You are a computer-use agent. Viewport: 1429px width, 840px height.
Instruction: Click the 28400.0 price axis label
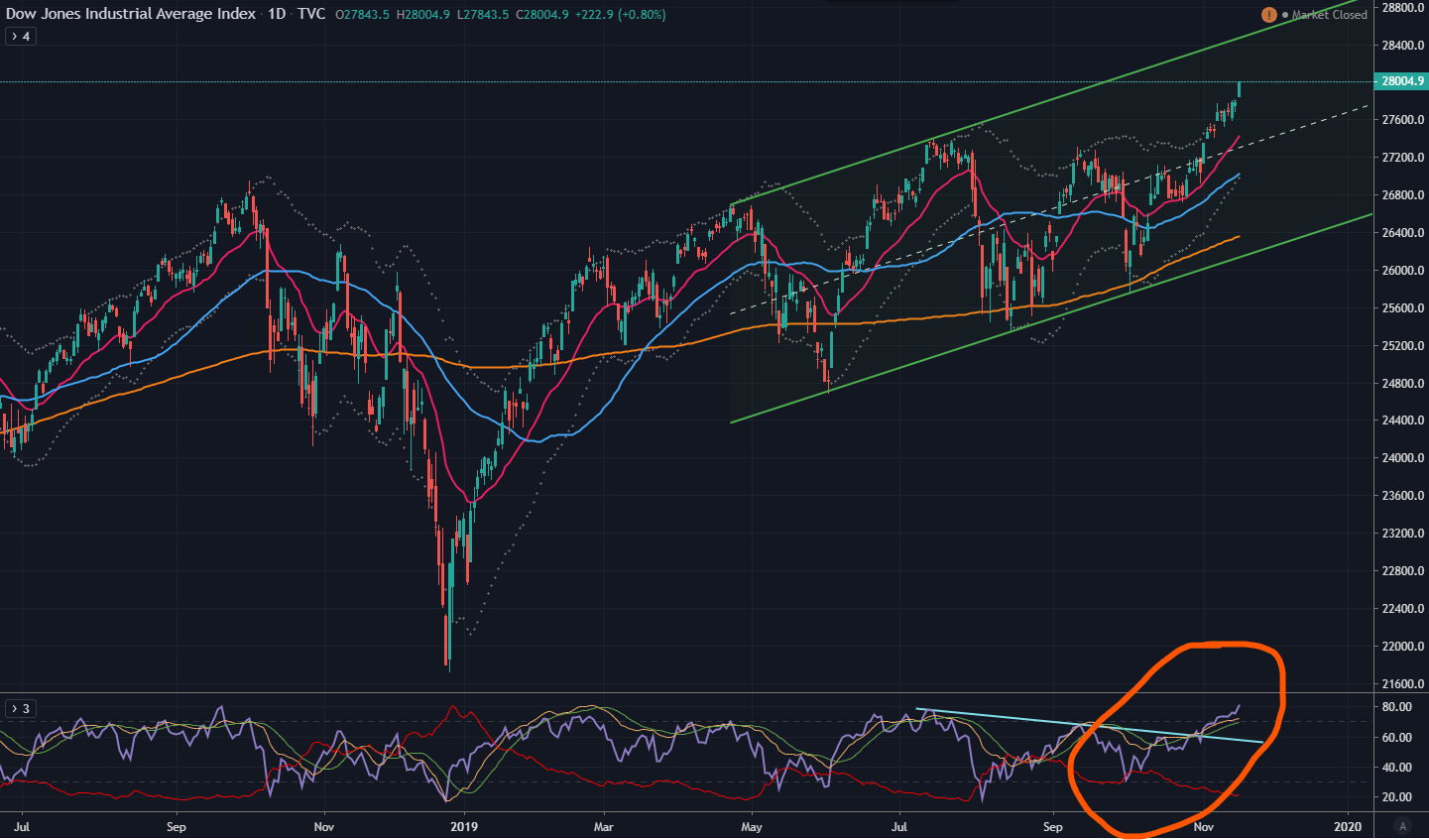tap(1402, 46)
